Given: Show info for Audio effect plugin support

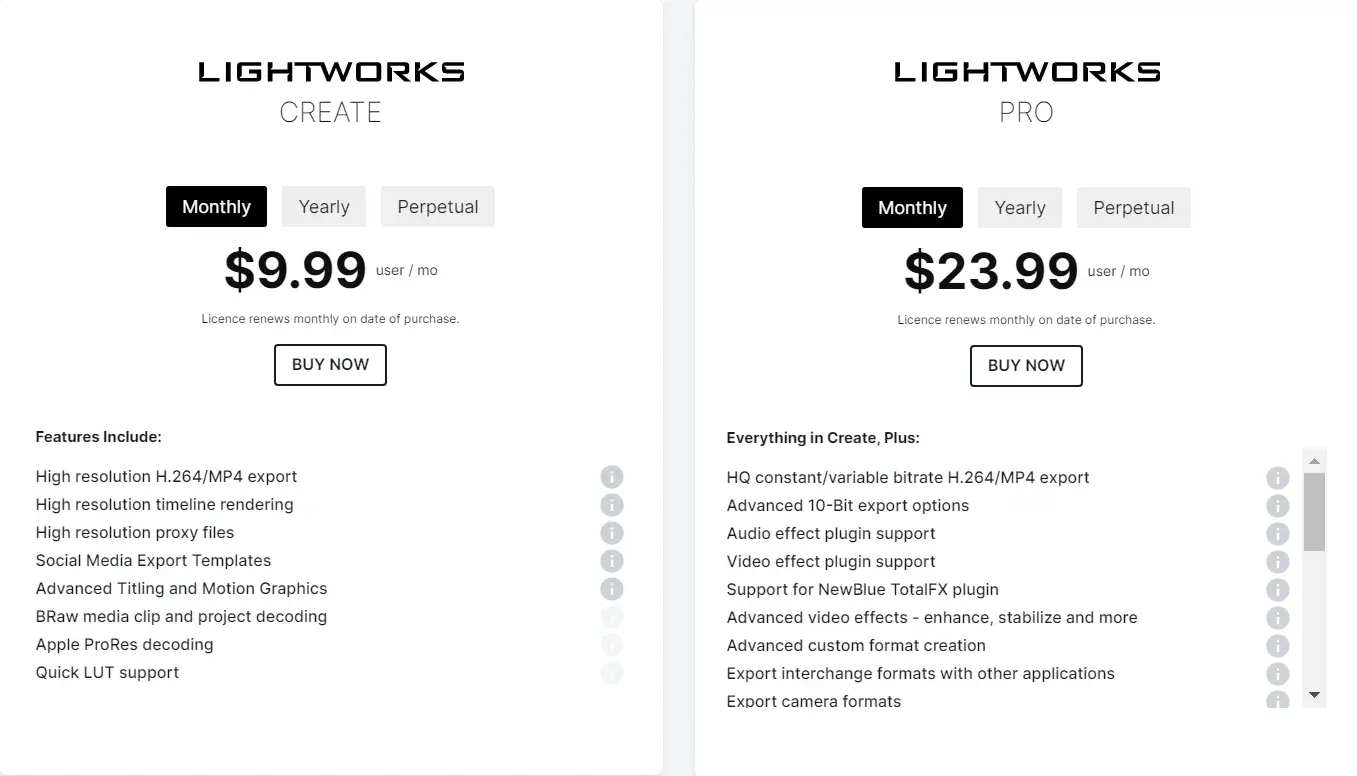Looking at the screenshot, I should click(1277, 534).
